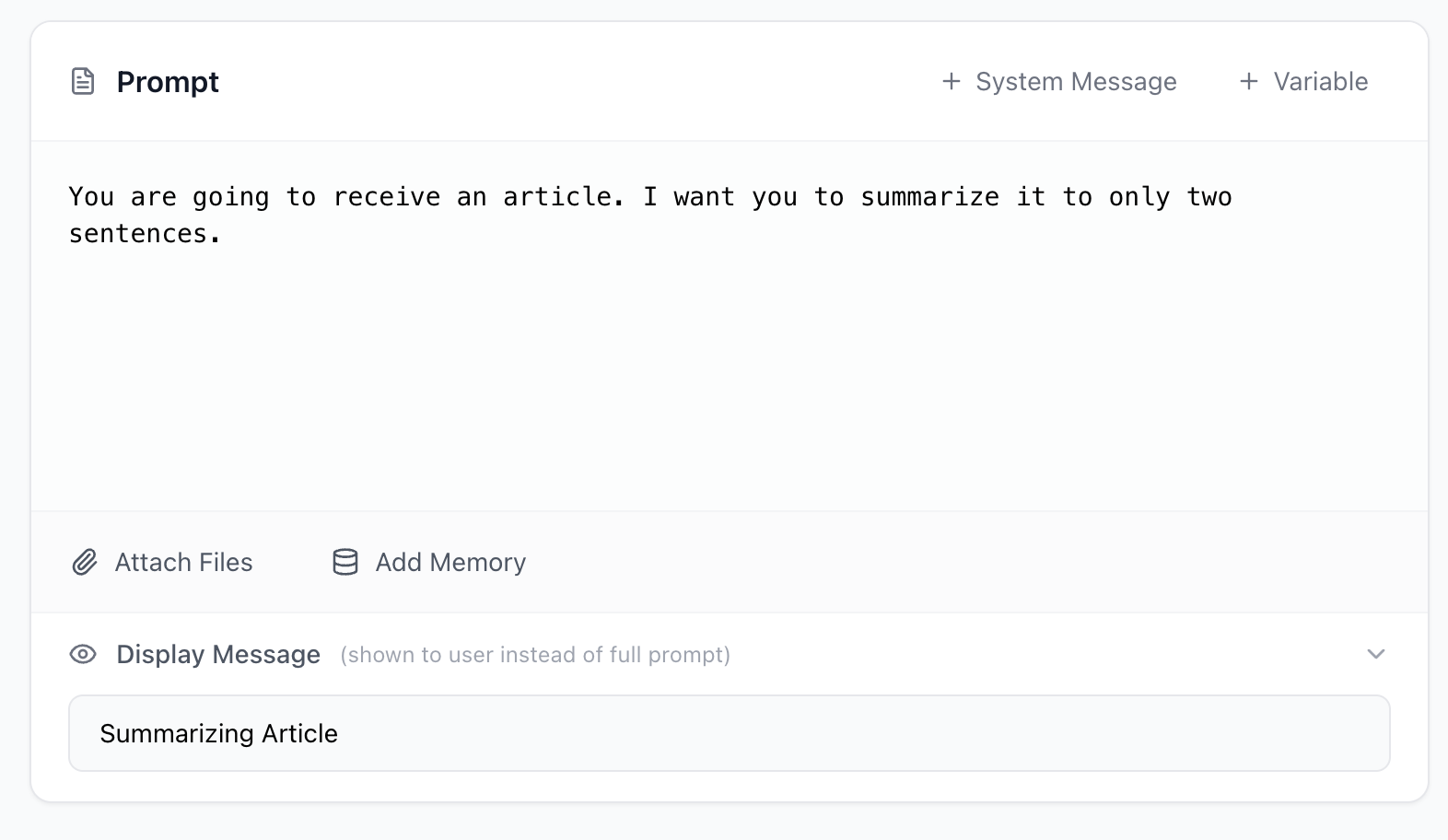Click the Summarizing Article text field
Viewport: 1448px width, 840px height.
click(x=727, y=732)
